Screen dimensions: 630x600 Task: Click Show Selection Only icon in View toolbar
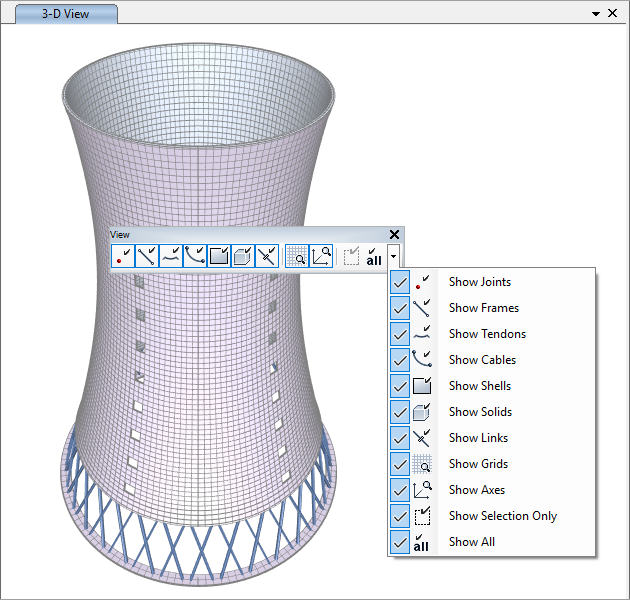pos(351,256)
